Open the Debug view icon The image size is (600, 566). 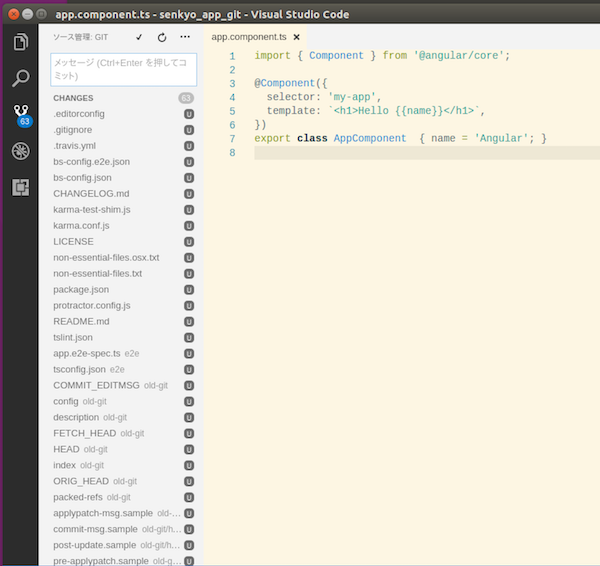pos(21,151)
